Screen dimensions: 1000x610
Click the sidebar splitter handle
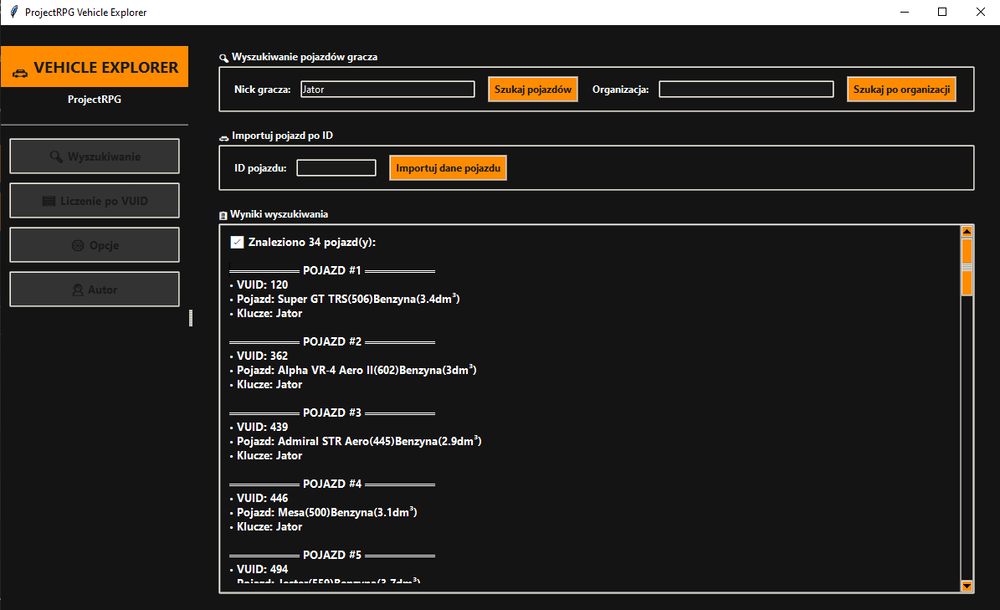click(x=191, y=318)
